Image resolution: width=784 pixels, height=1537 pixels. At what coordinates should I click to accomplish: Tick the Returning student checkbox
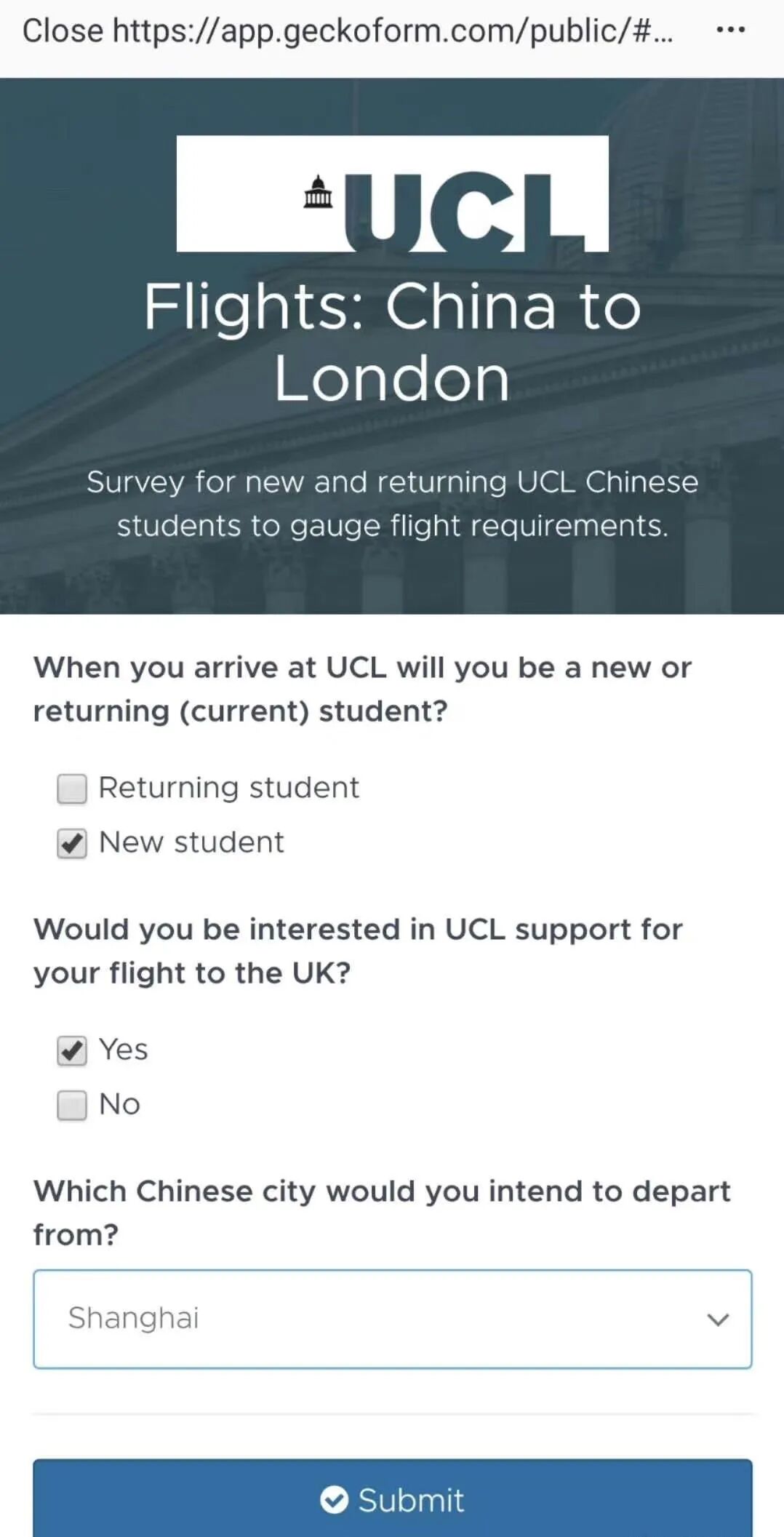pos(72,789)
